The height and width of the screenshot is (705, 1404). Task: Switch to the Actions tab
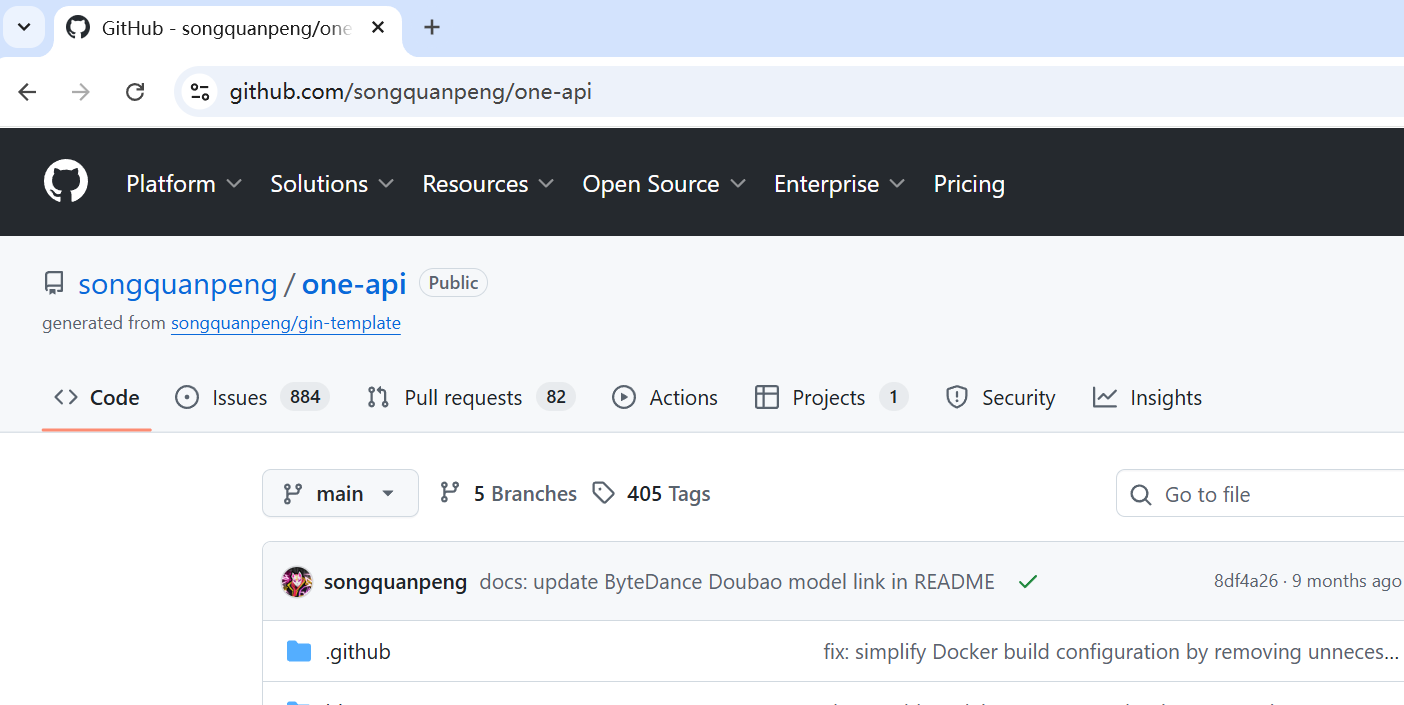point(665,397)
